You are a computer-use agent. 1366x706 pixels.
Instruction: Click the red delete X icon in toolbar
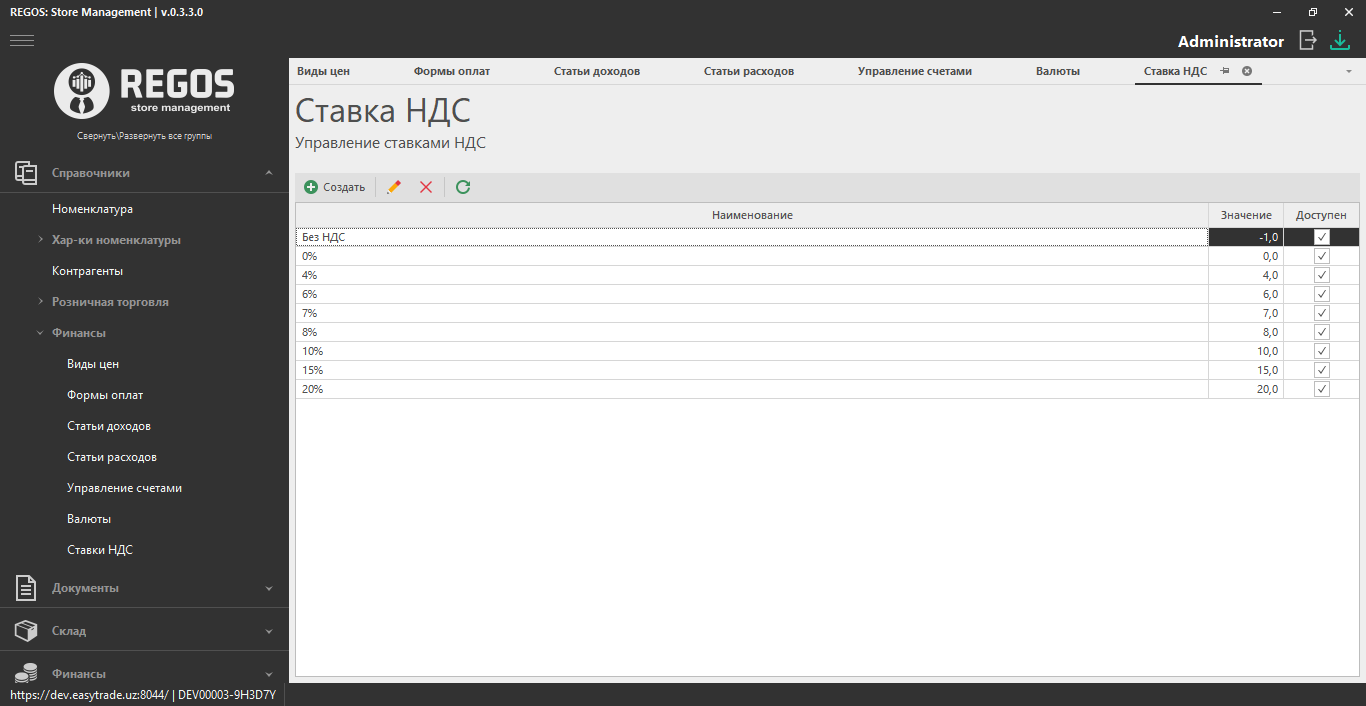tap(426, 187)
